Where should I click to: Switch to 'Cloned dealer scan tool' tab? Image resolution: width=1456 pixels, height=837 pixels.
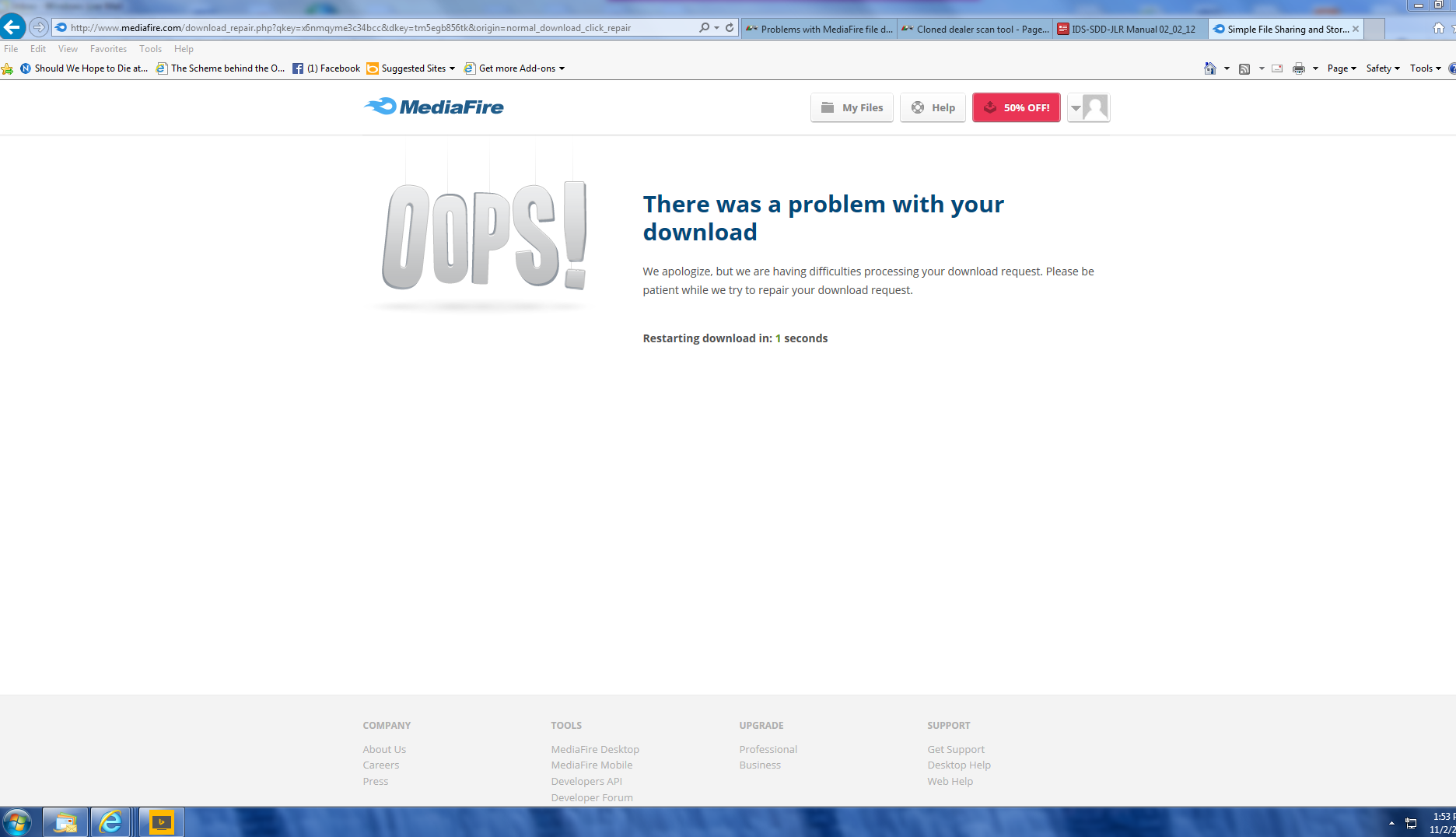click(x=975, y=29)
